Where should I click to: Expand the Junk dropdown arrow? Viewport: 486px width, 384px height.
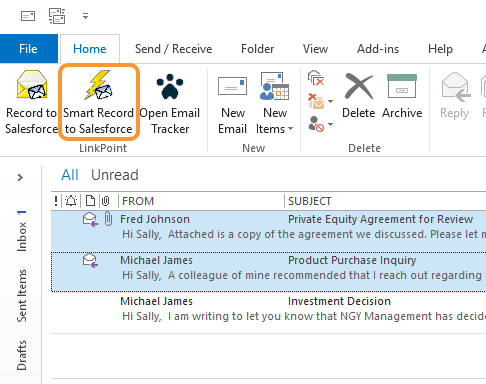click(330, 124)
